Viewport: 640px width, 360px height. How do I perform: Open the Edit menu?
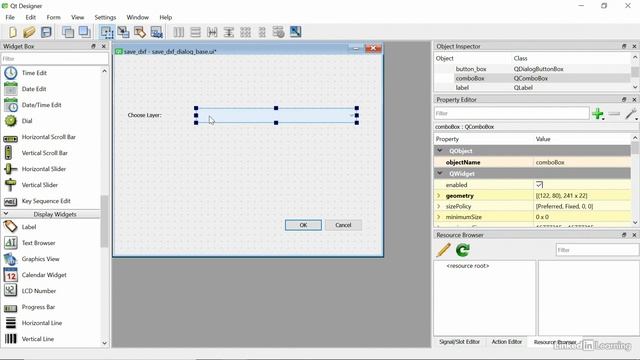[31, 17]
